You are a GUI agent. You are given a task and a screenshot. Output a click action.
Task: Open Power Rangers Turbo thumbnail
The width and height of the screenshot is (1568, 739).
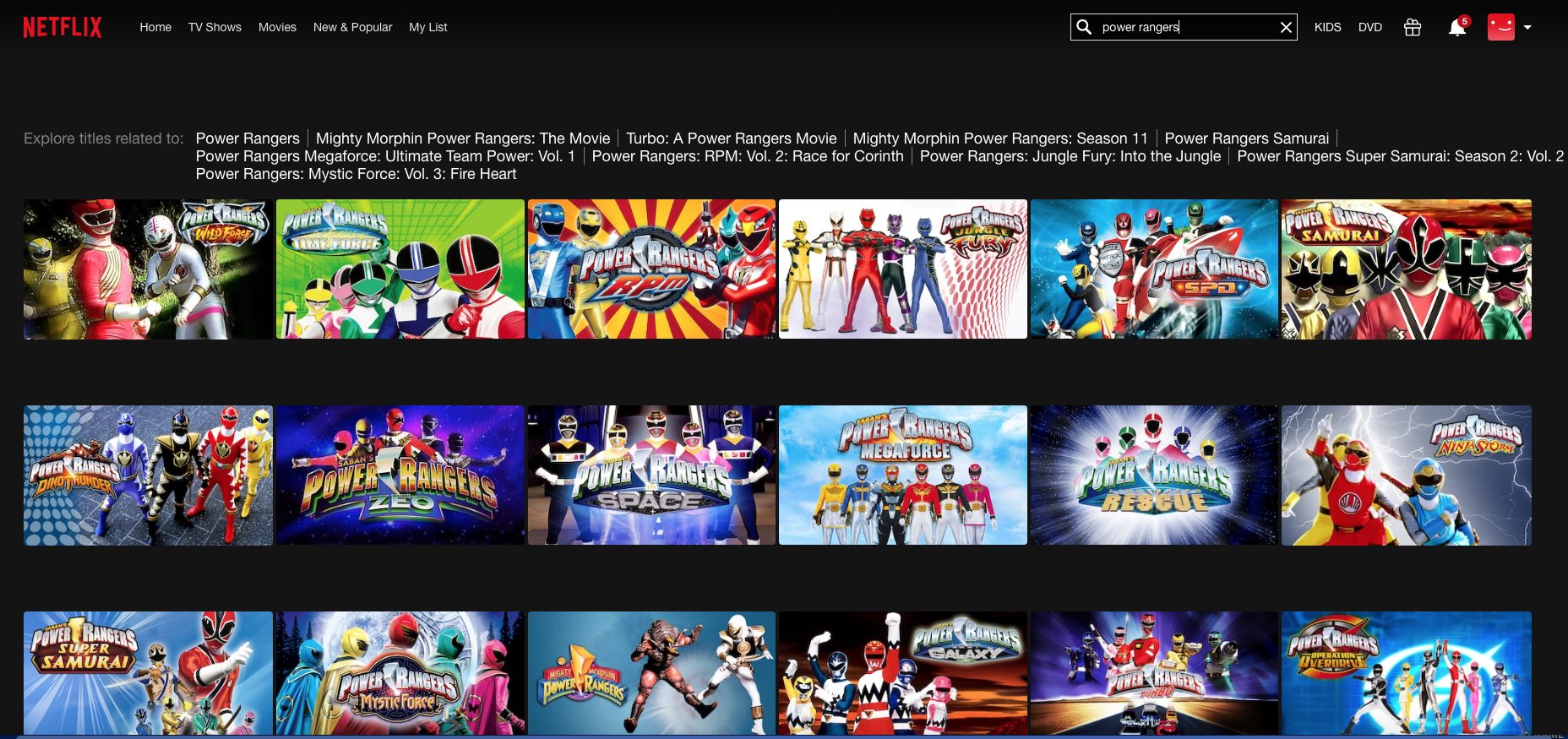(1154, 673)
